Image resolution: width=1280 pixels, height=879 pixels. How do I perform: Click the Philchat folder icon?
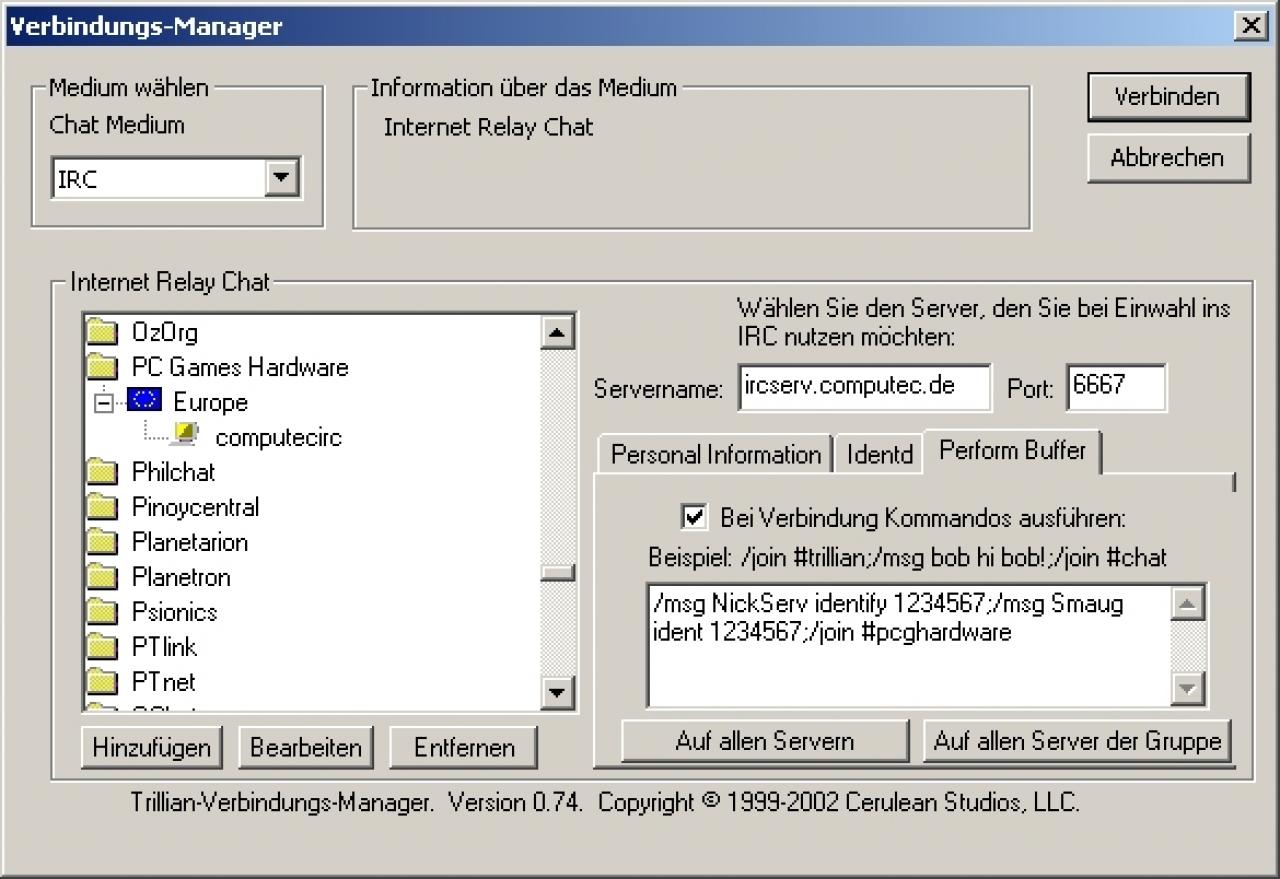point(101,472)
